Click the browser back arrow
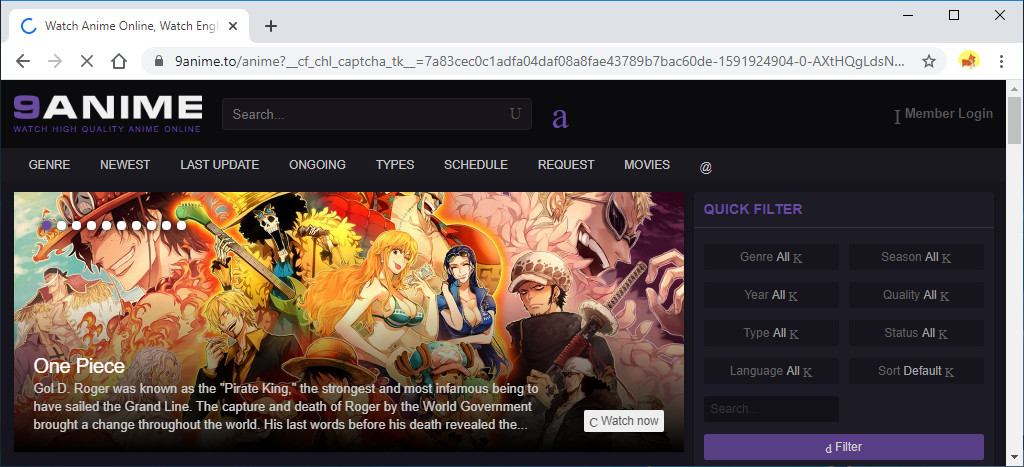This screenshot has width=1024, height=467. pos(23,61)
